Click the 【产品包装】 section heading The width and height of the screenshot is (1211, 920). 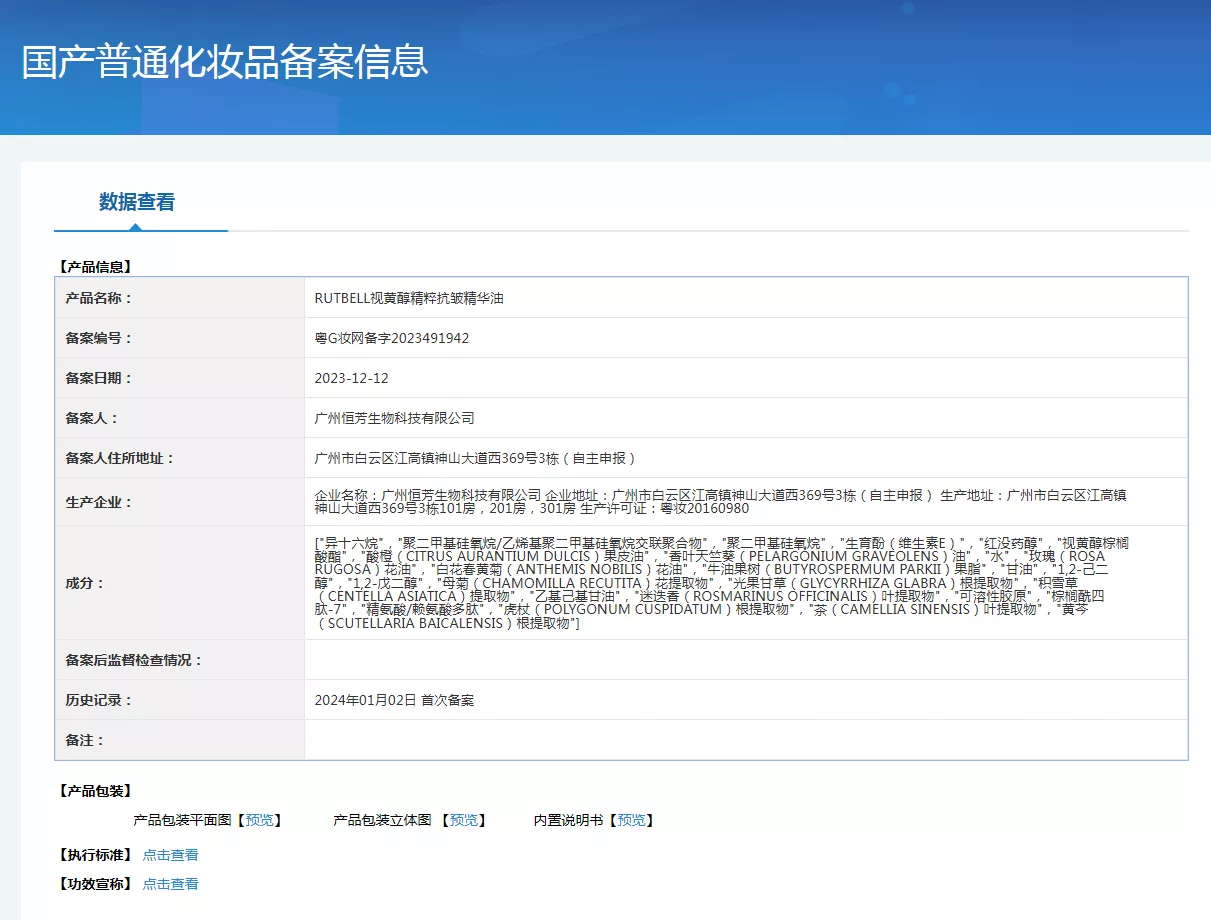pyautogui.click(x=94, y=791)
